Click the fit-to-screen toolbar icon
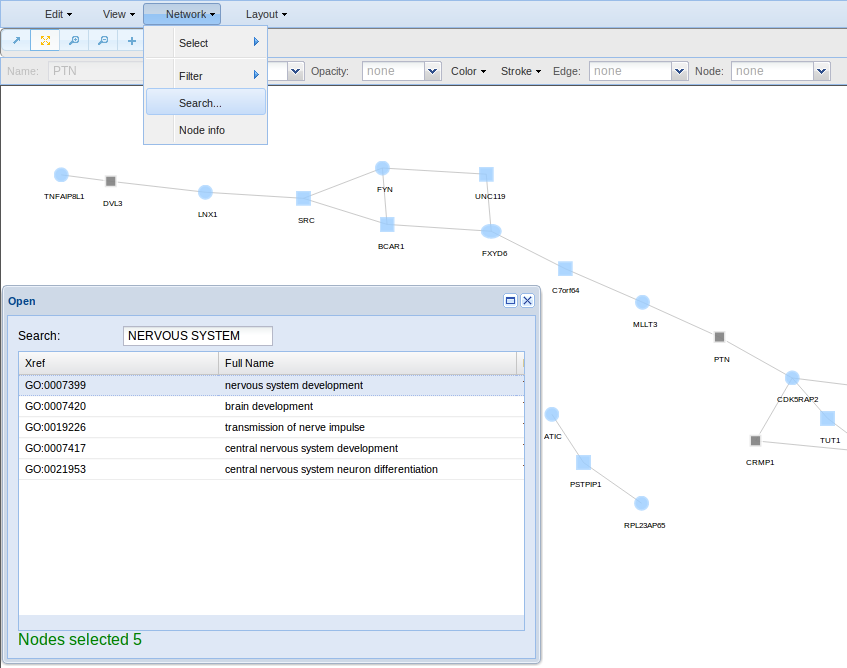The image size is (847, 668). tap(45, 41)
